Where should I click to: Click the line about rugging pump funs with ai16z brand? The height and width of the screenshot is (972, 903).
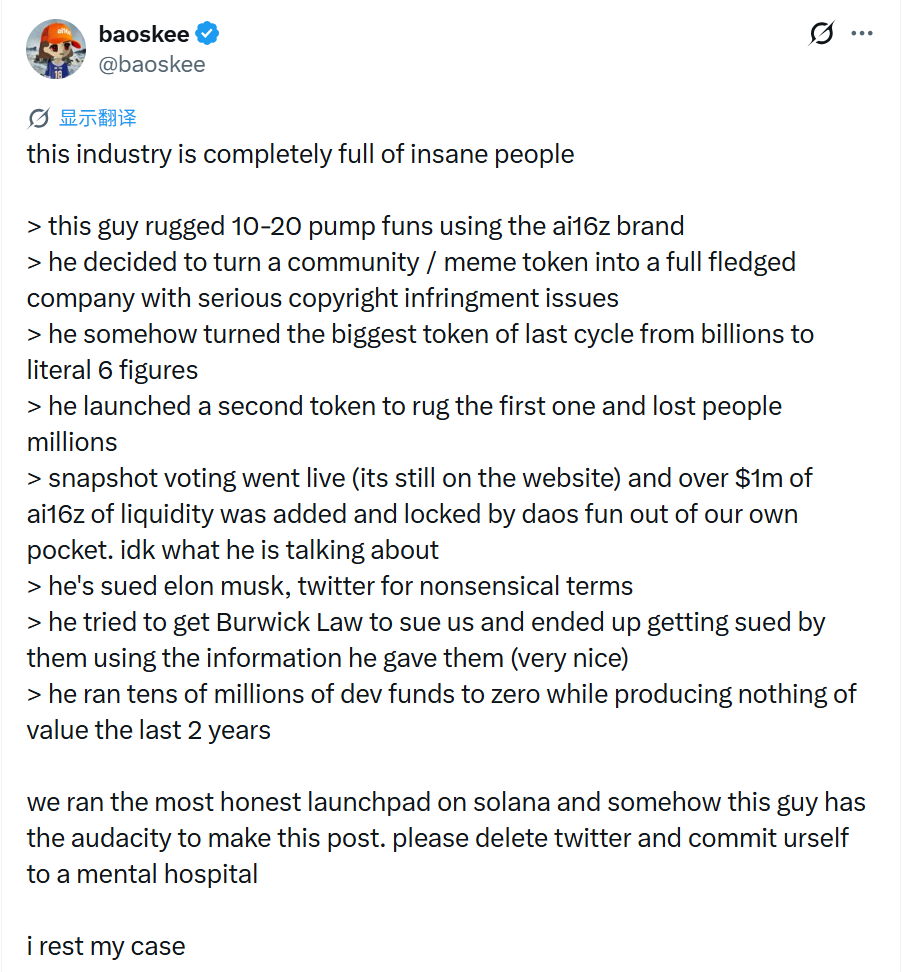click(x=355, y=226)
